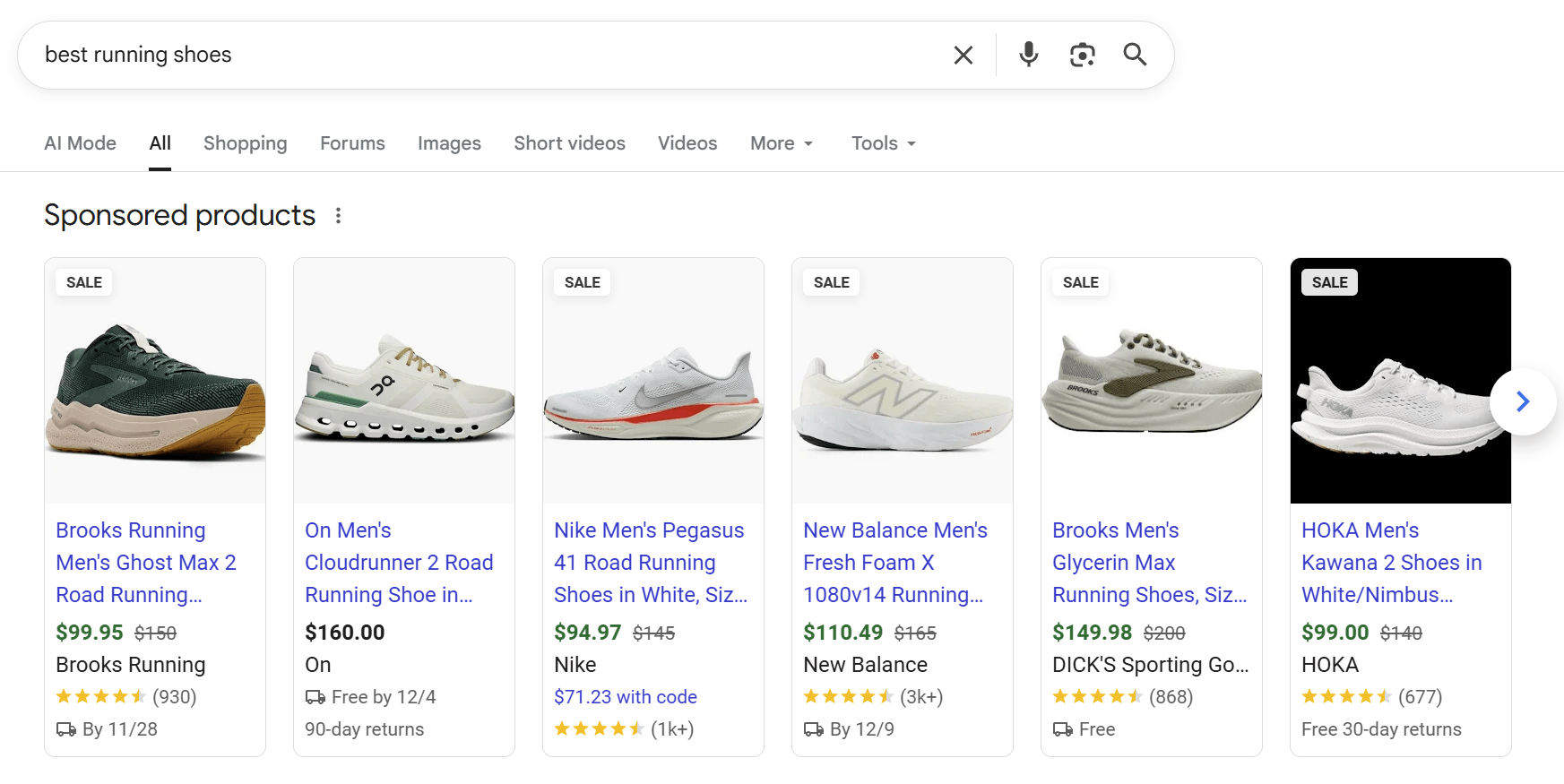
Task: Click the SALE badge on the HOKA card
Action: (x=1330, y=282)
